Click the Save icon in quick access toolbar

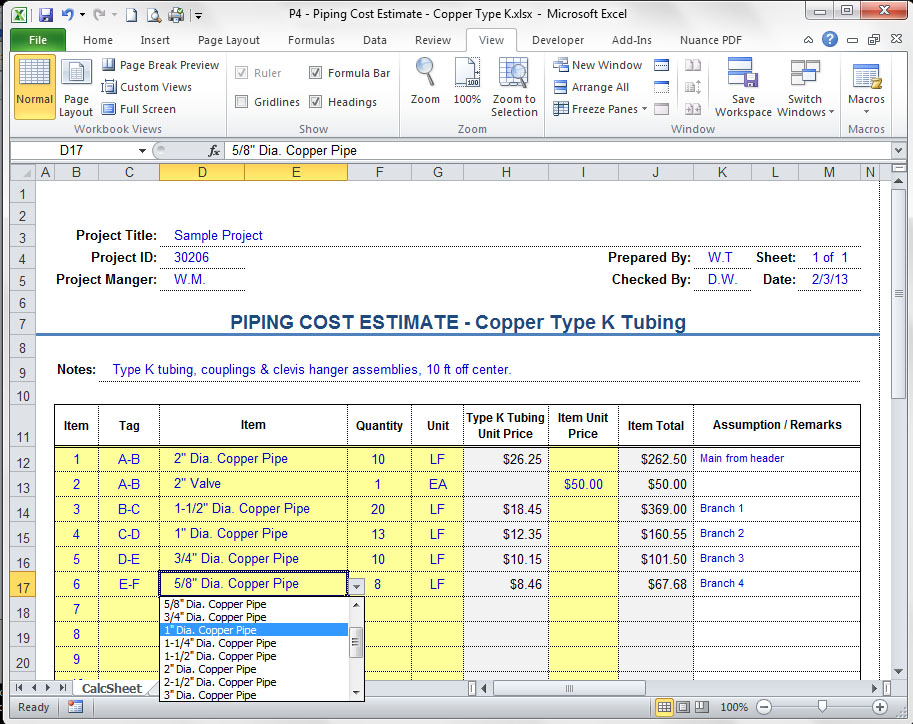46,15
